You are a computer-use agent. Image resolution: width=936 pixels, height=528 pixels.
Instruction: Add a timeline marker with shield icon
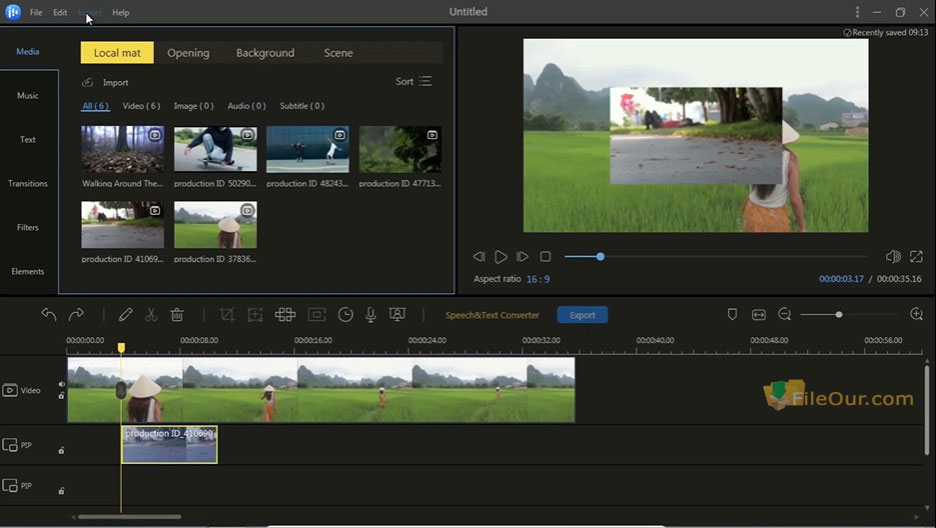click(732, 314)
